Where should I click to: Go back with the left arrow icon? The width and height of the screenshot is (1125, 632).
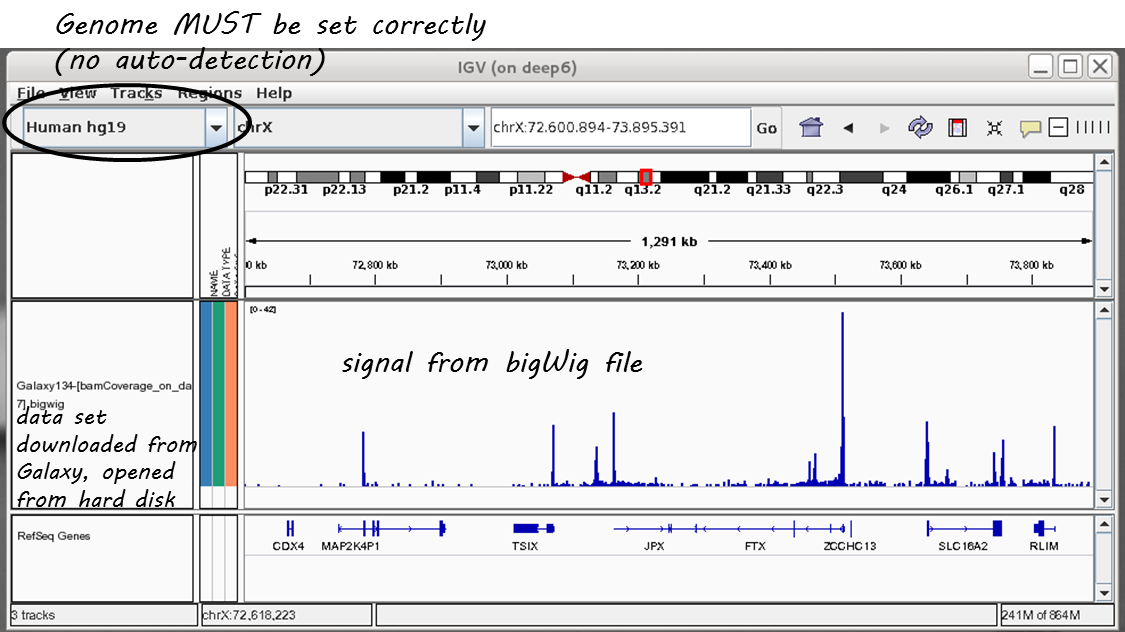(x=848, y=128)
